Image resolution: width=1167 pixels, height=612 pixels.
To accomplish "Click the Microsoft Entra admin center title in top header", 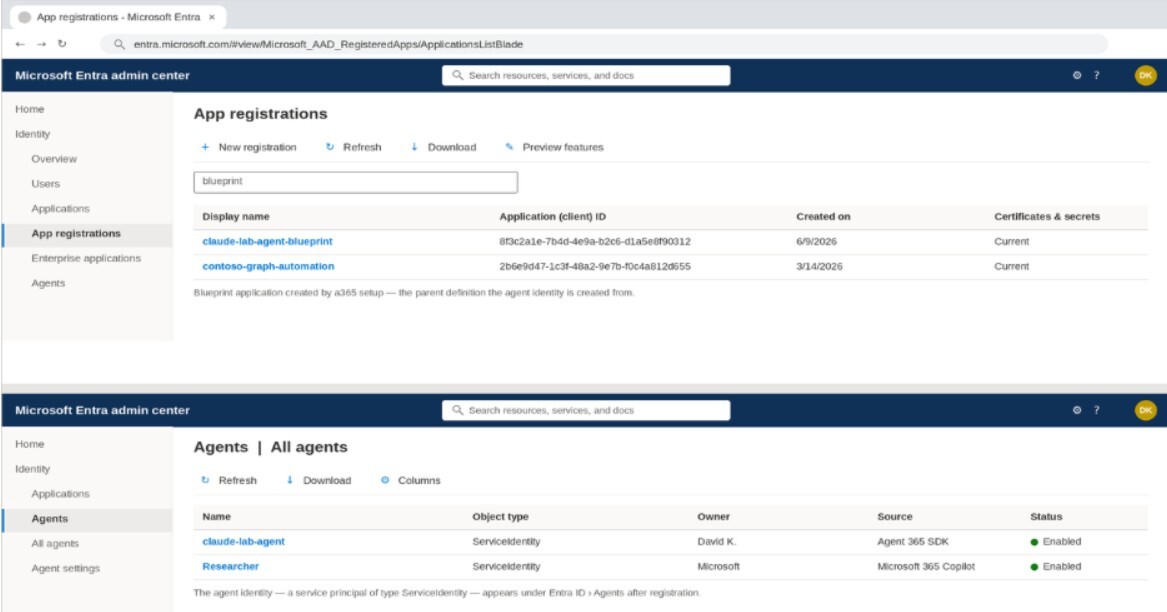I will click(103, 75).
